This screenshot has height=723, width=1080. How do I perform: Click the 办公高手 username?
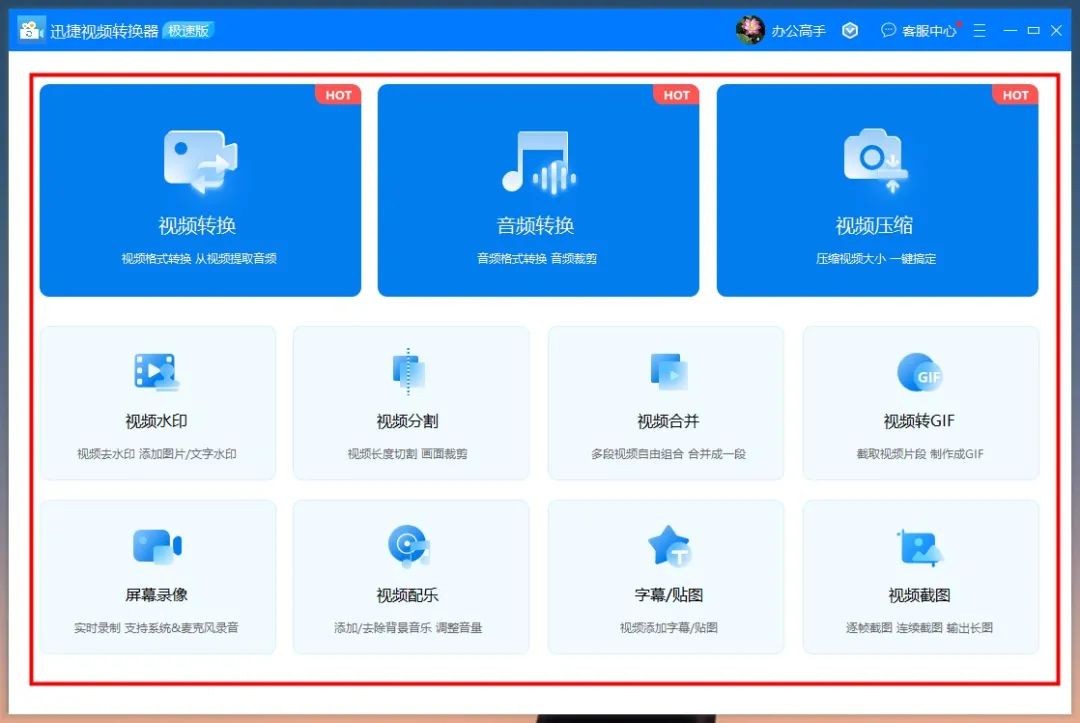point(798,30)
